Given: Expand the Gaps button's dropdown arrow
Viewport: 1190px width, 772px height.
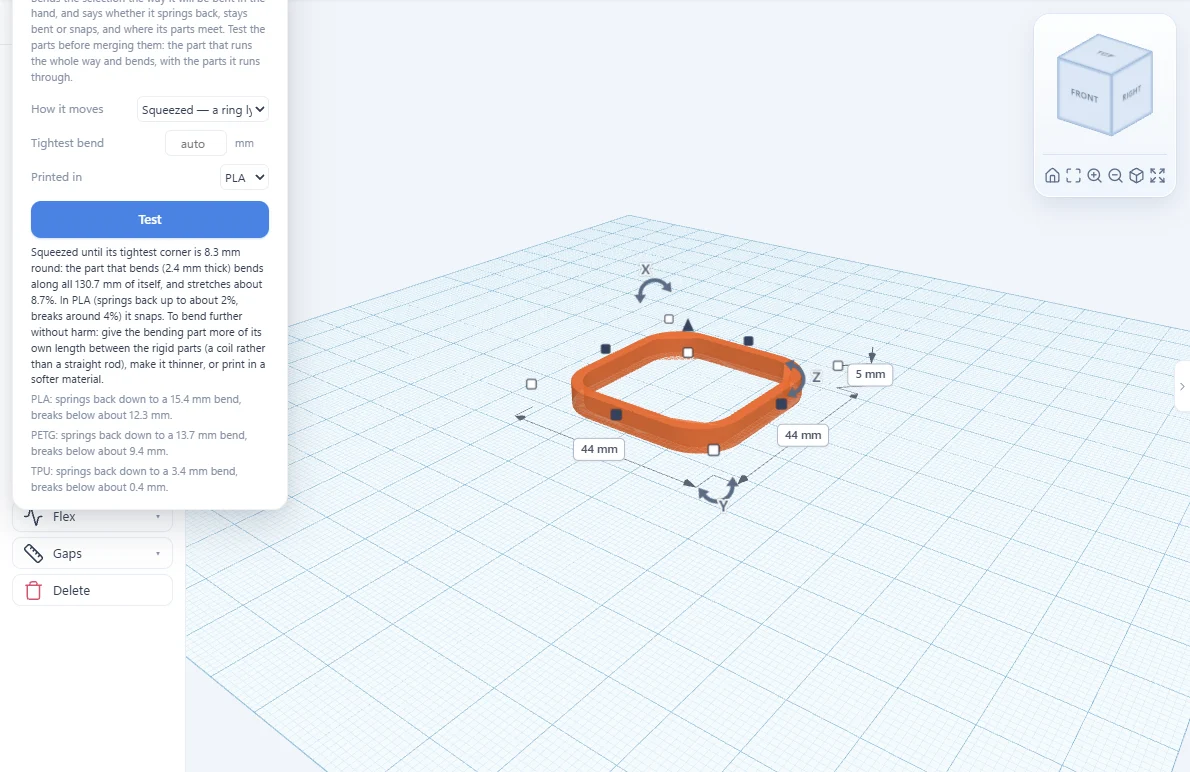Looking at the screenshot, I should coord(158,553).
